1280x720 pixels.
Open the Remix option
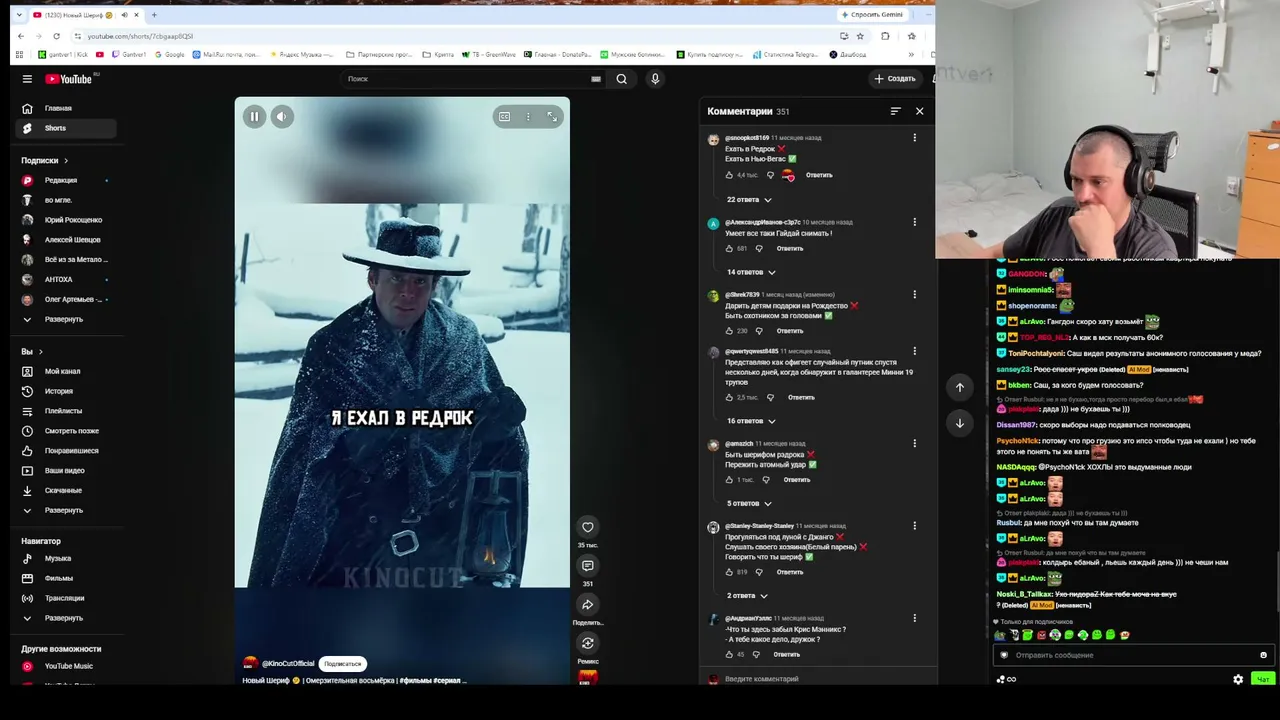coord(588,643)
